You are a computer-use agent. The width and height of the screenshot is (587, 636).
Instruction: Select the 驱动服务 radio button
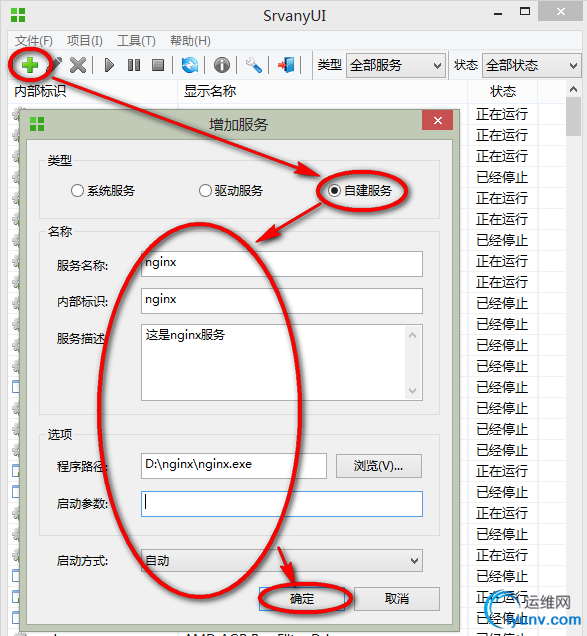pyautogui.click(x=205, y=191)
